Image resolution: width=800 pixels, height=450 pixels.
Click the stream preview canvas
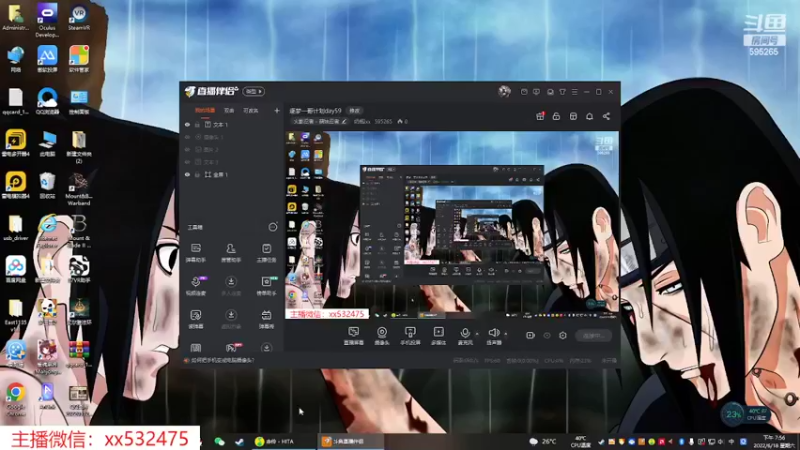click(452, 226)
